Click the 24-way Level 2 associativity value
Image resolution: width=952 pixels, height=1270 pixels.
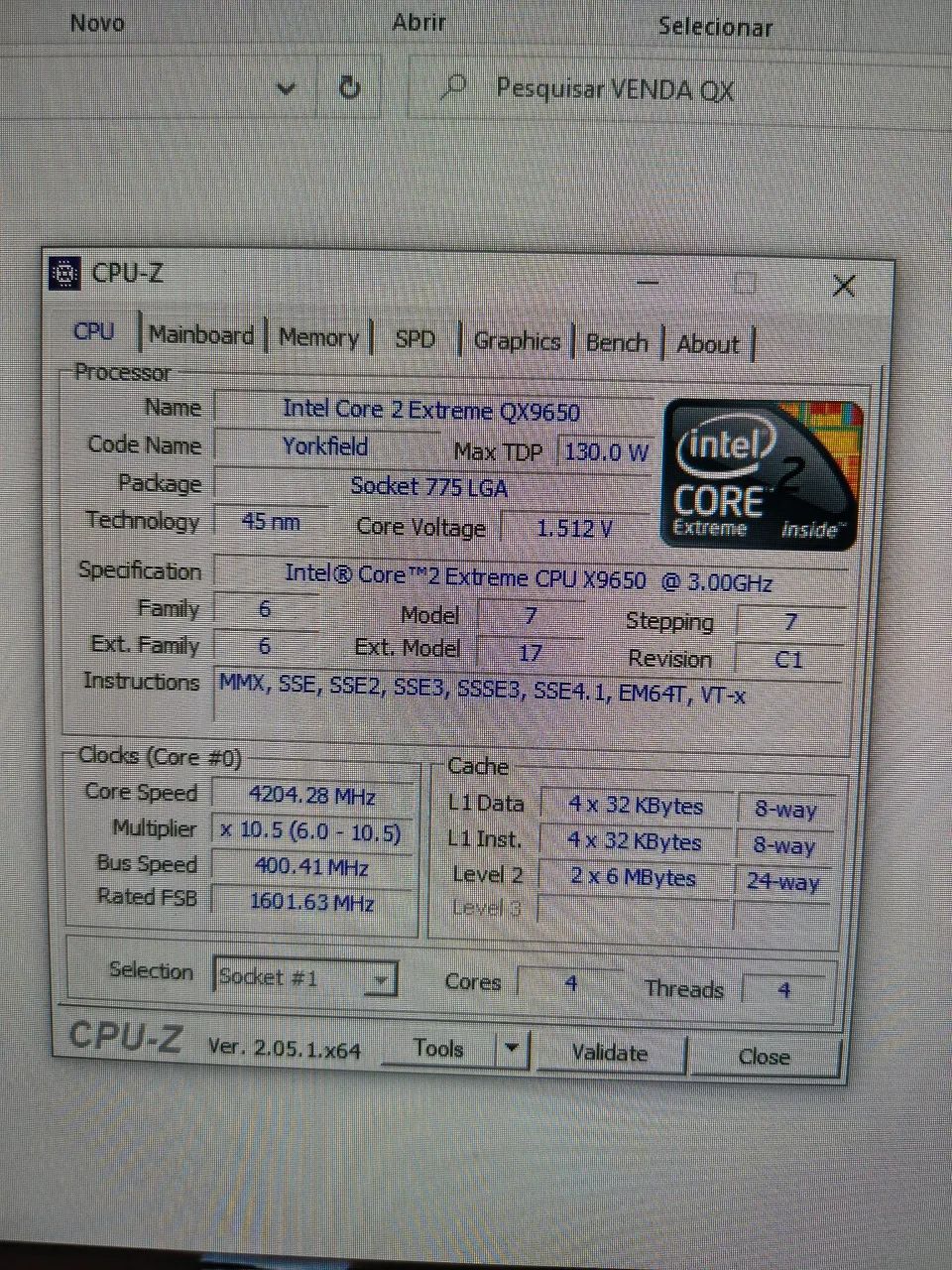[x=783, y=882]
